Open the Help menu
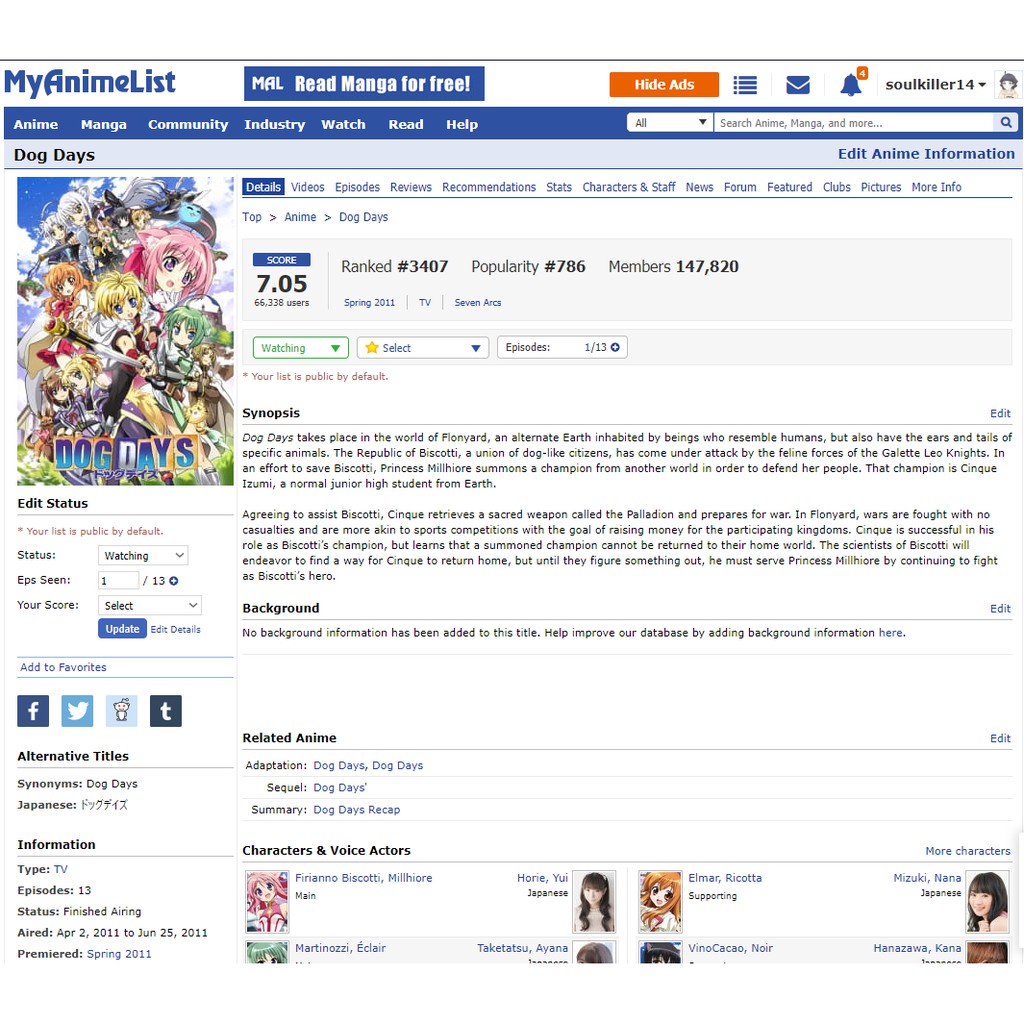The width and height of the screenshot is (1024, 1024). click(x=462, y=124)
